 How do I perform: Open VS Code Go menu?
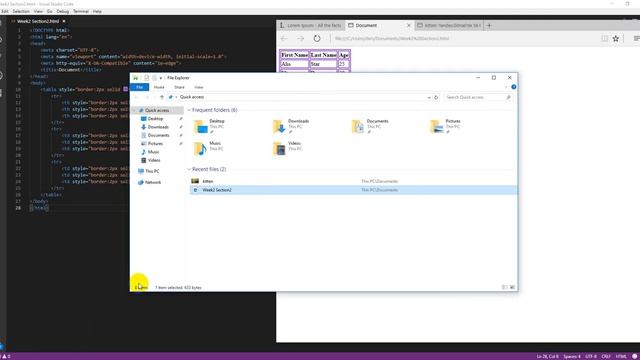pos(49,11)
